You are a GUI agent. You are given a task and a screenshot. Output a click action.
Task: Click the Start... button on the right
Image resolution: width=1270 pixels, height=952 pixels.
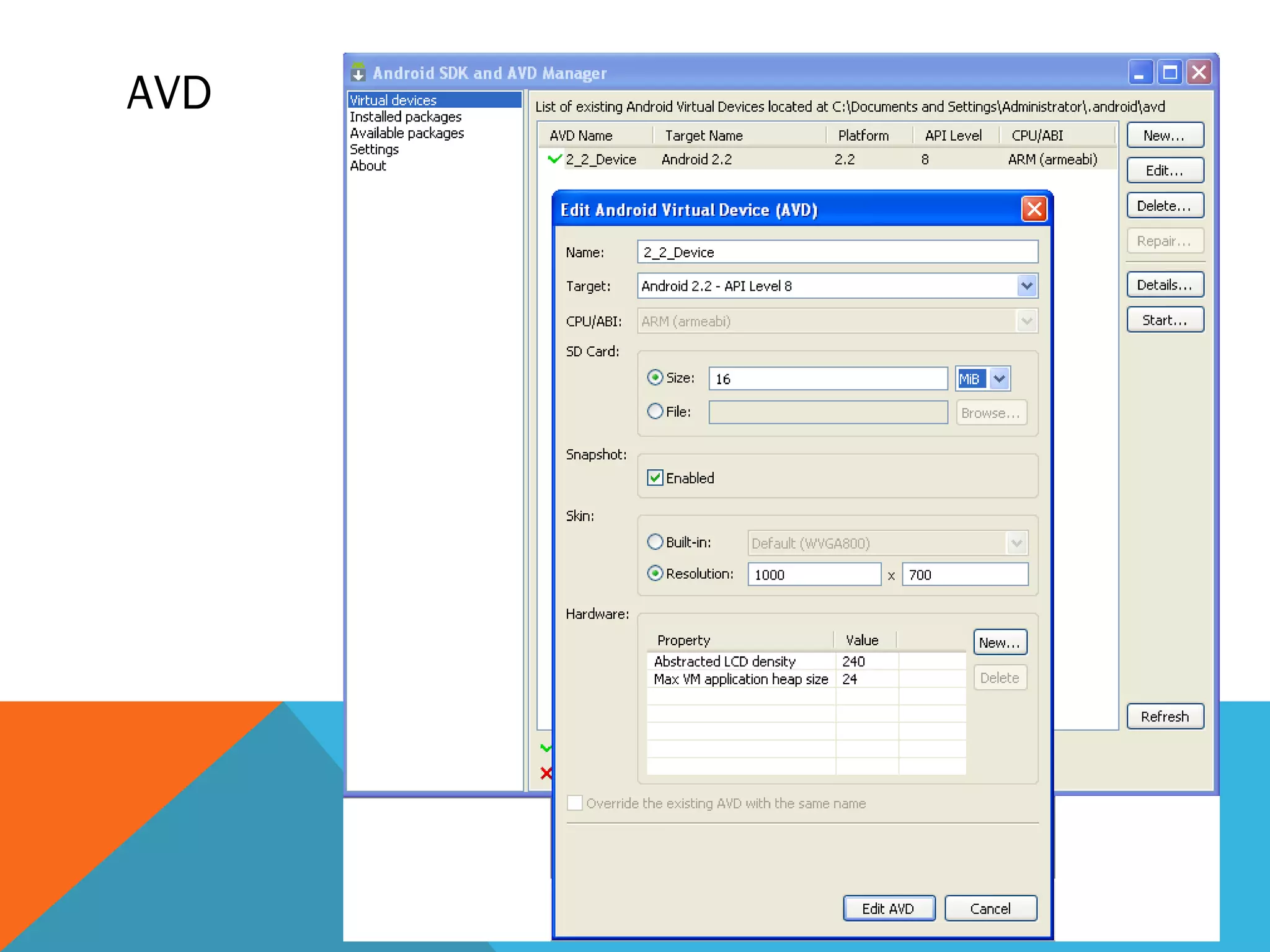pos(1165,320)
